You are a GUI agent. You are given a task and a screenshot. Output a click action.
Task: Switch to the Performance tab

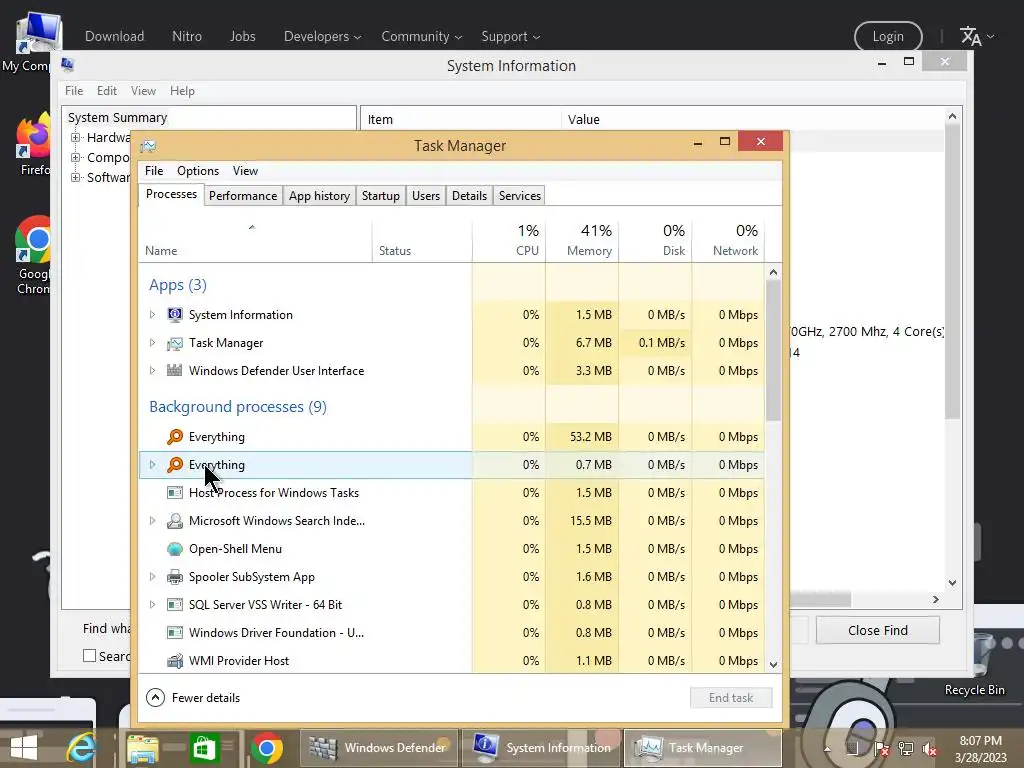click(x=243, y=196)
